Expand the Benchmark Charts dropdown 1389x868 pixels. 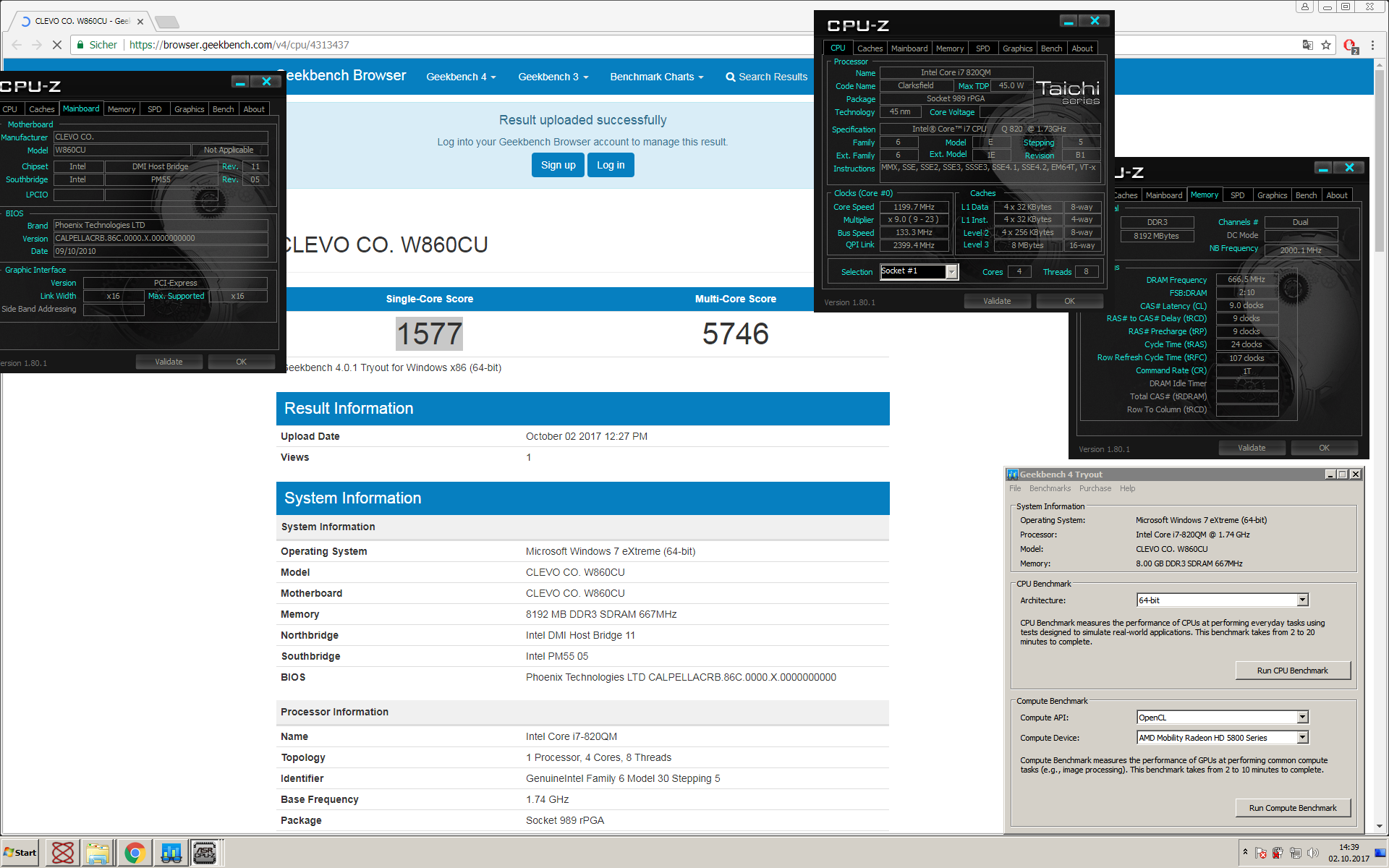(x=657, y=77)
